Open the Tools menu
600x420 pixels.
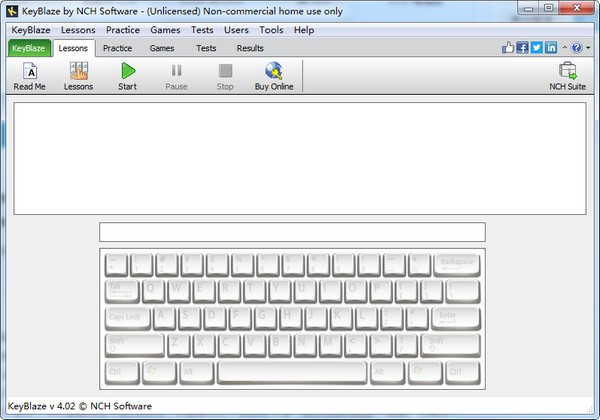pos(271,30)
